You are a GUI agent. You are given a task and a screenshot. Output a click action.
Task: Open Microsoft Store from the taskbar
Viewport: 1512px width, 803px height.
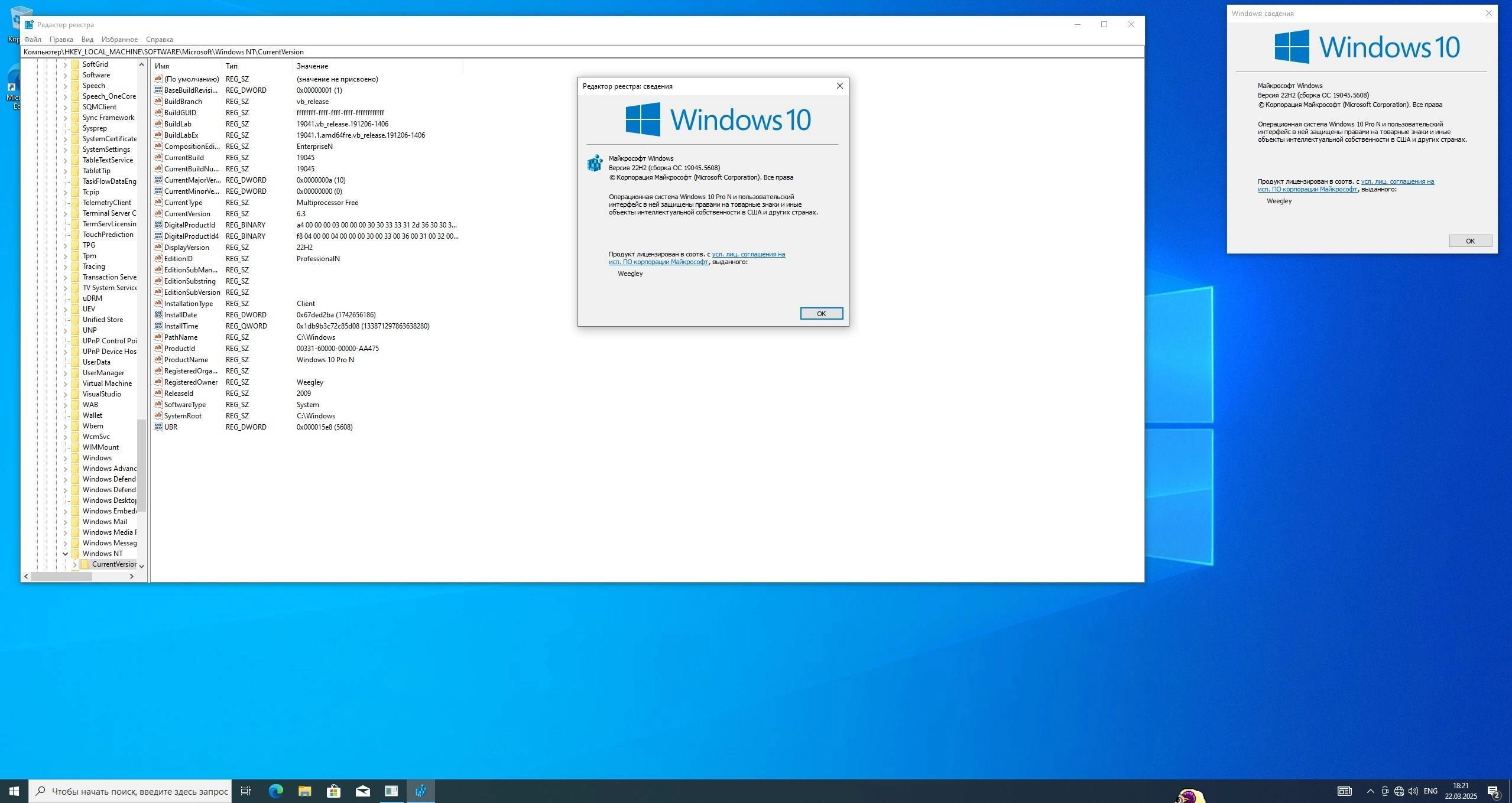pos(333,791)
